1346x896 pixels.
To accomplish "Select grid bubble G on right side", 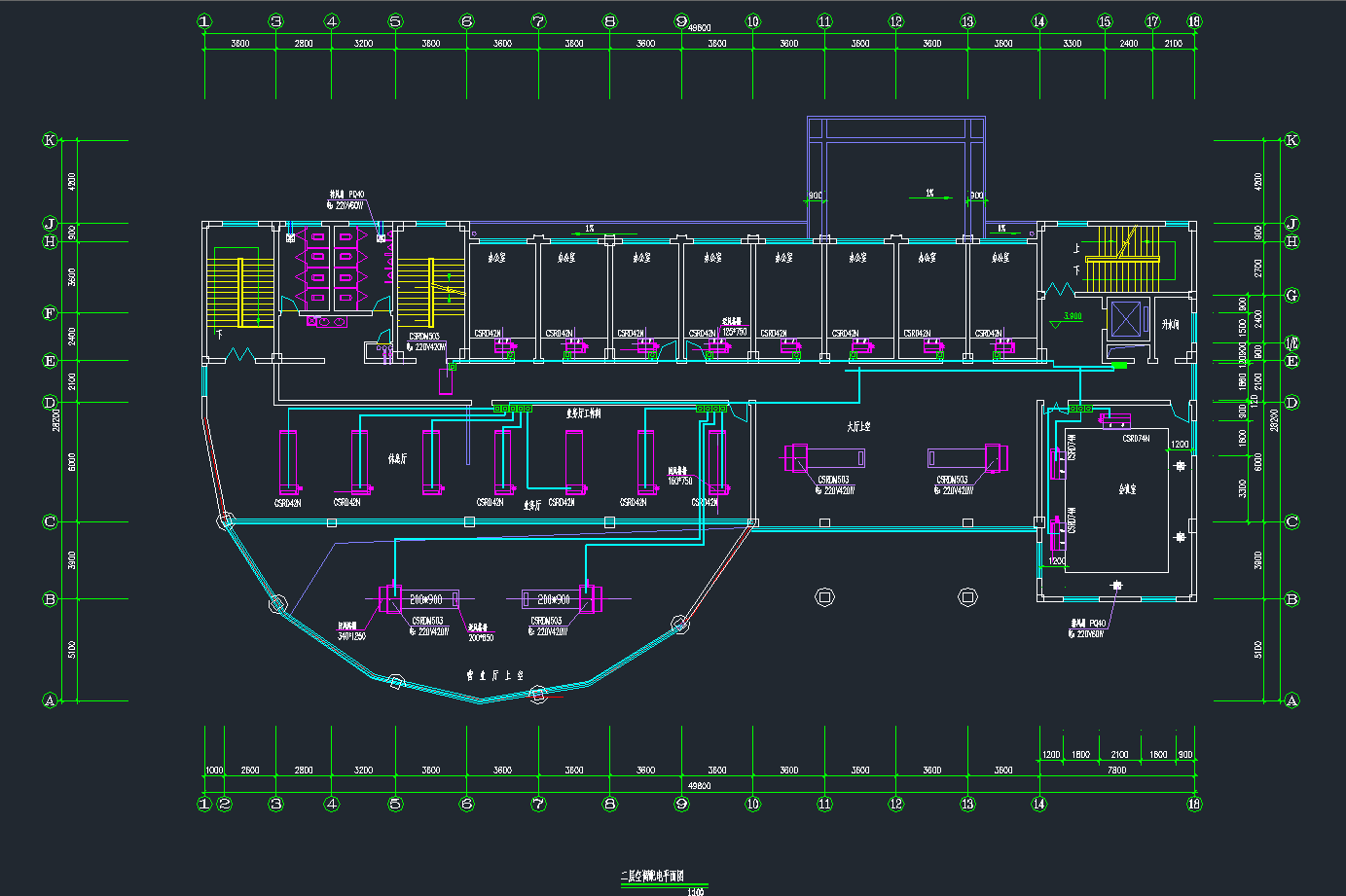I will point(1291,295).
